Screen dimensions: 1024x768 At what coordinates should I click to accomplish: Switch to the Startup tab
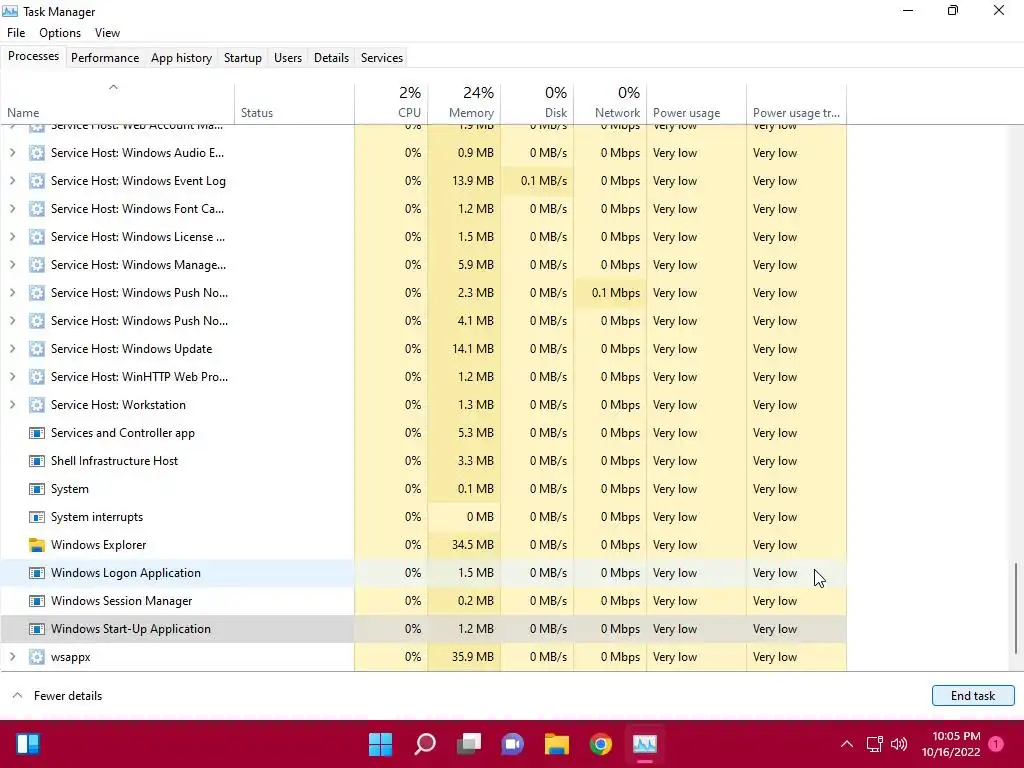pos(243,57)
